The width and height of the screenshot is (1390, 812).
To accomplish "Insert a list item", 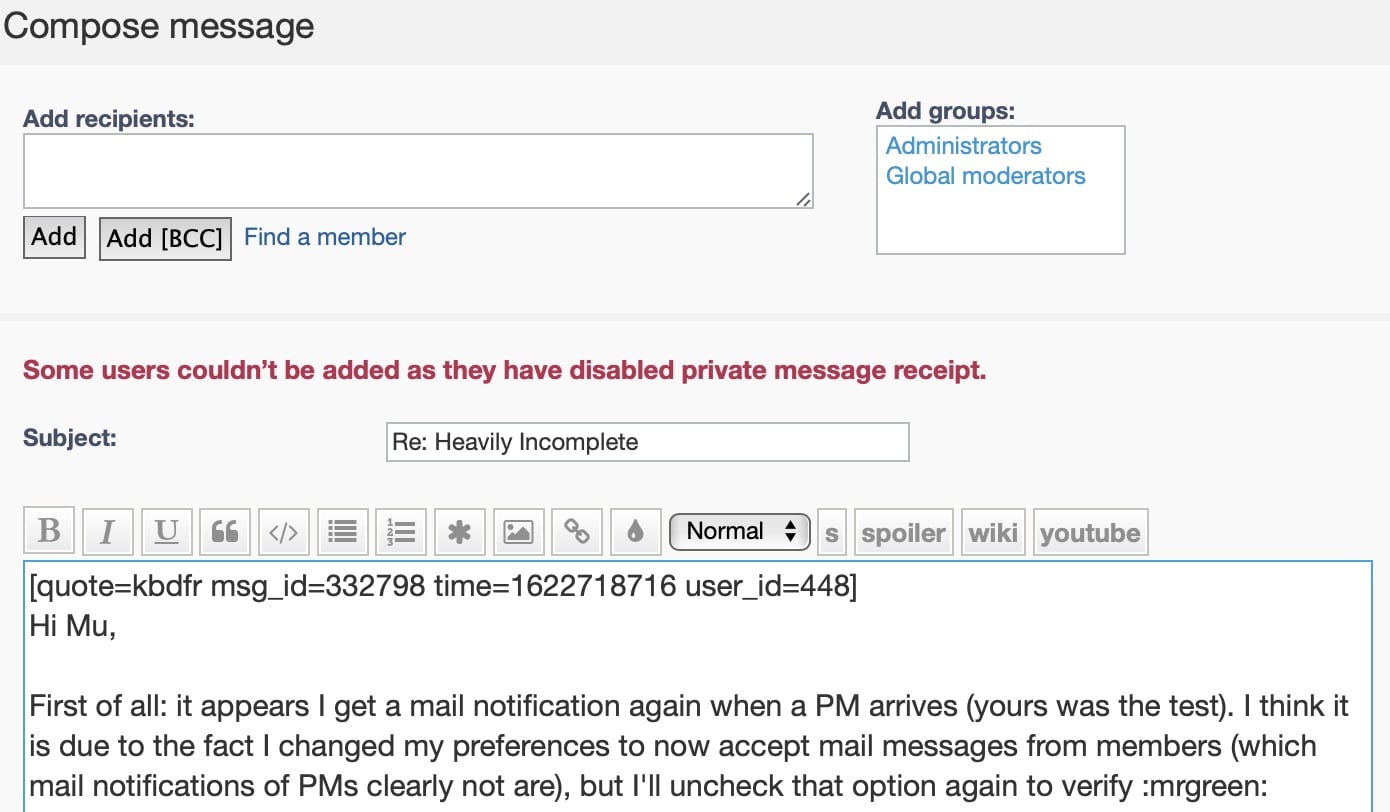I will click(x=459, y=531).
